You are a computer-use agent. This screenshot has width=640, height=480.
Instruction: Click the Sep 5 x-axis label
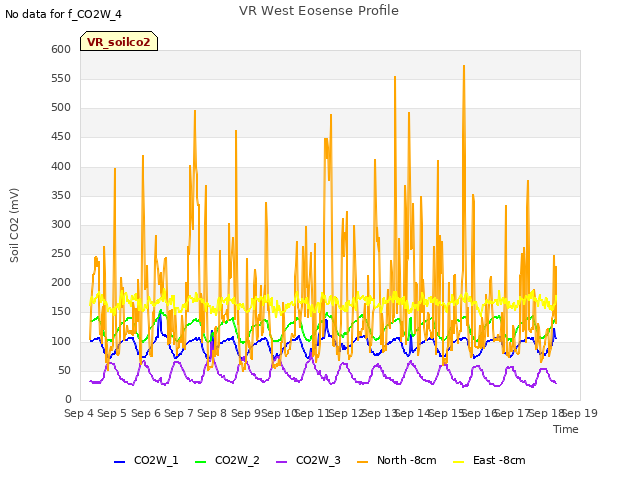tap(112, 413)
